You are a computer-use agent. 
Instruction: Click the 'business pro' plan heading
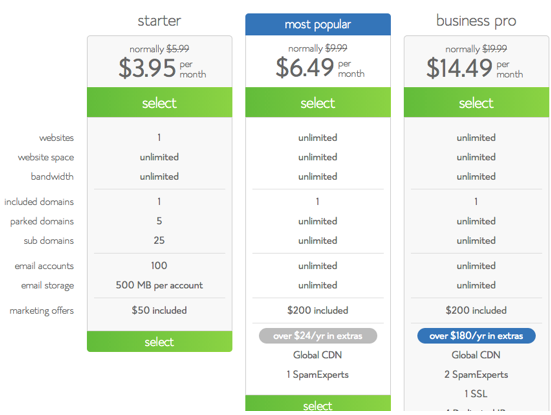[476, 21]
